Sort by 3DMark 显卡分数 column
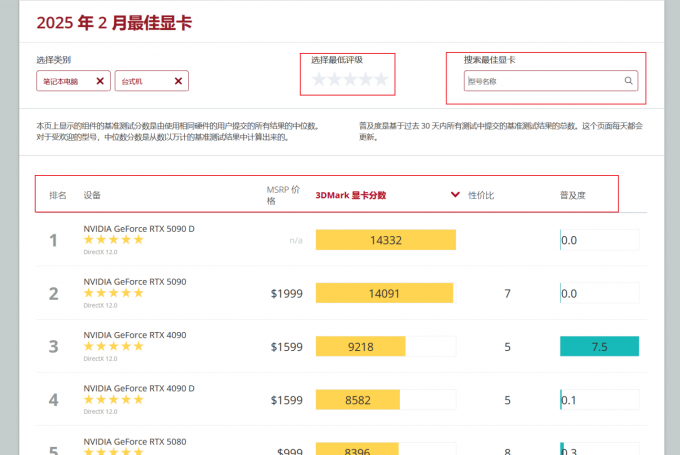680x455 pixels. click(350, 195)
